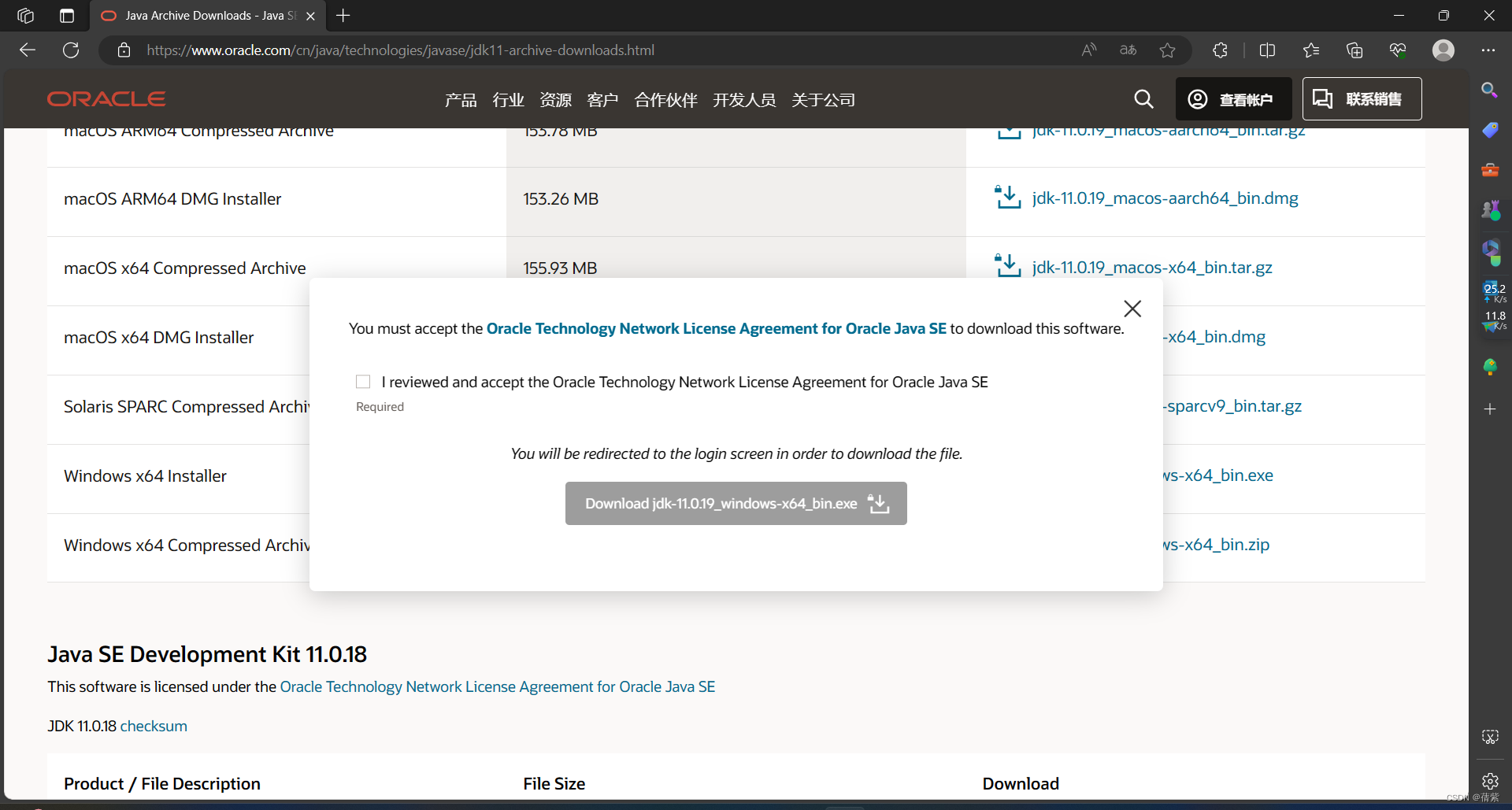Viewport: 1512px width, 810px height.
Task: Click the address bar URL
Action: (x=400, y=50)
